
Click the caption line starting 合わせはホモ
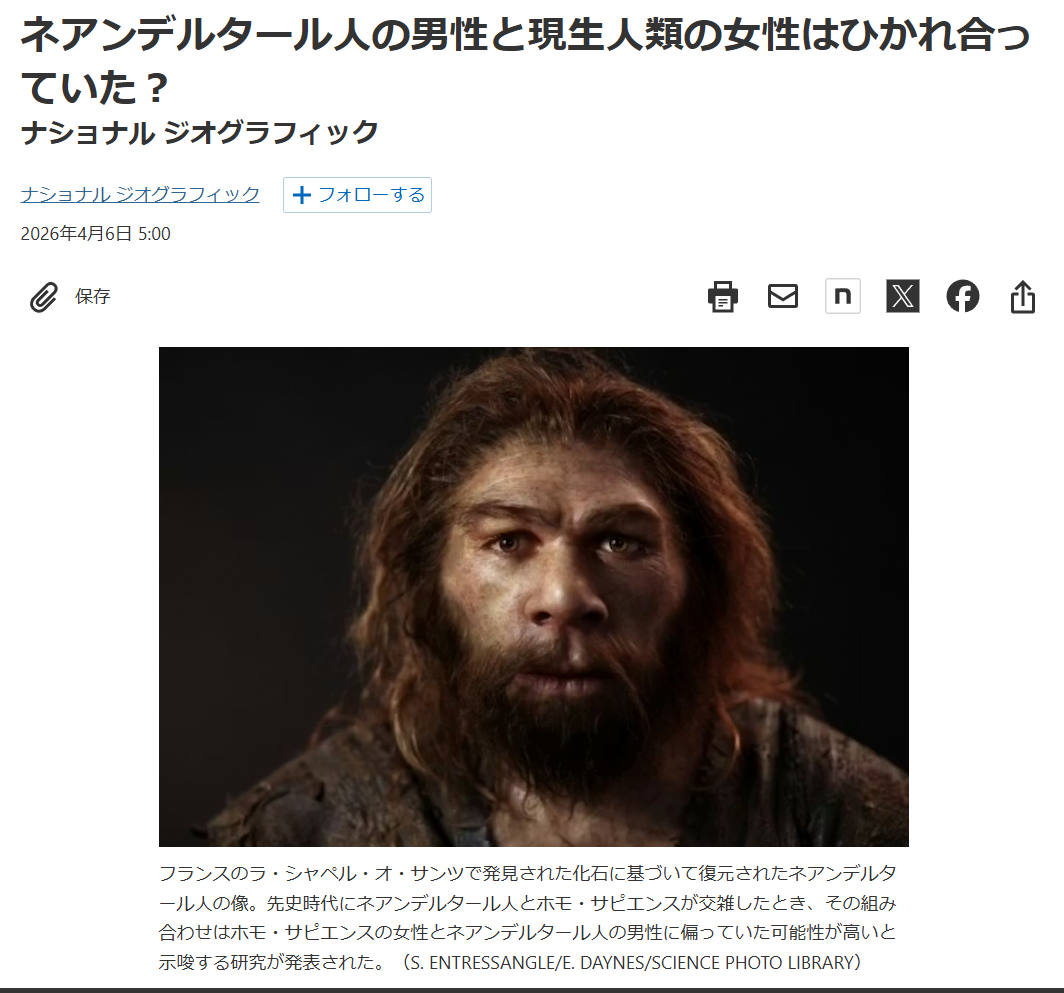pos(528,933)
